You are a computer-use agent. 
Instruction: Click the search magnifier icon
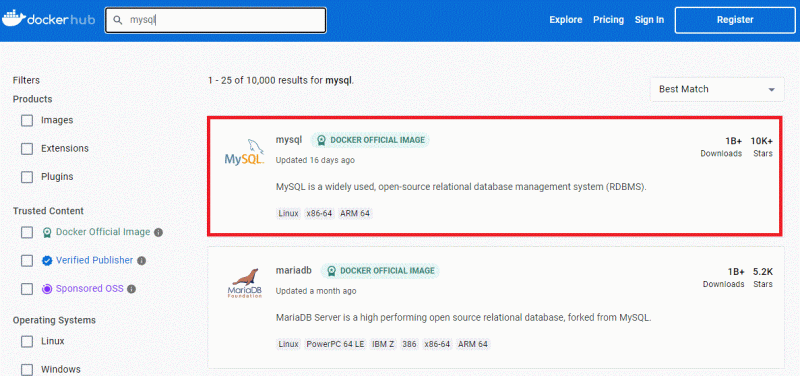pos(118,20)
